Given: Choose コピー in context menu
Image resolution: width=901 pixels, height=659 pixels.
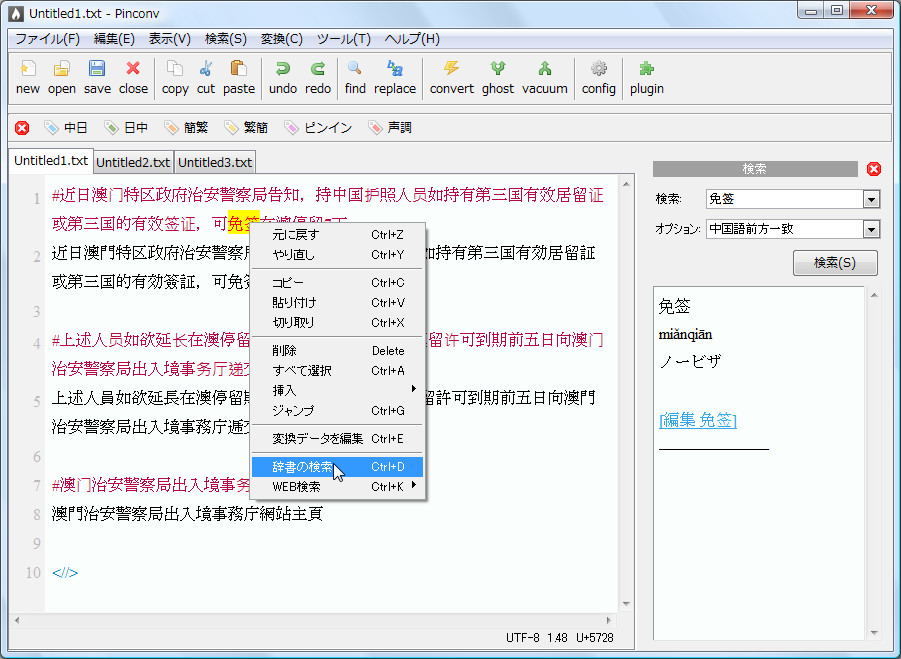Looking at the screenshot, I should 338,283.
